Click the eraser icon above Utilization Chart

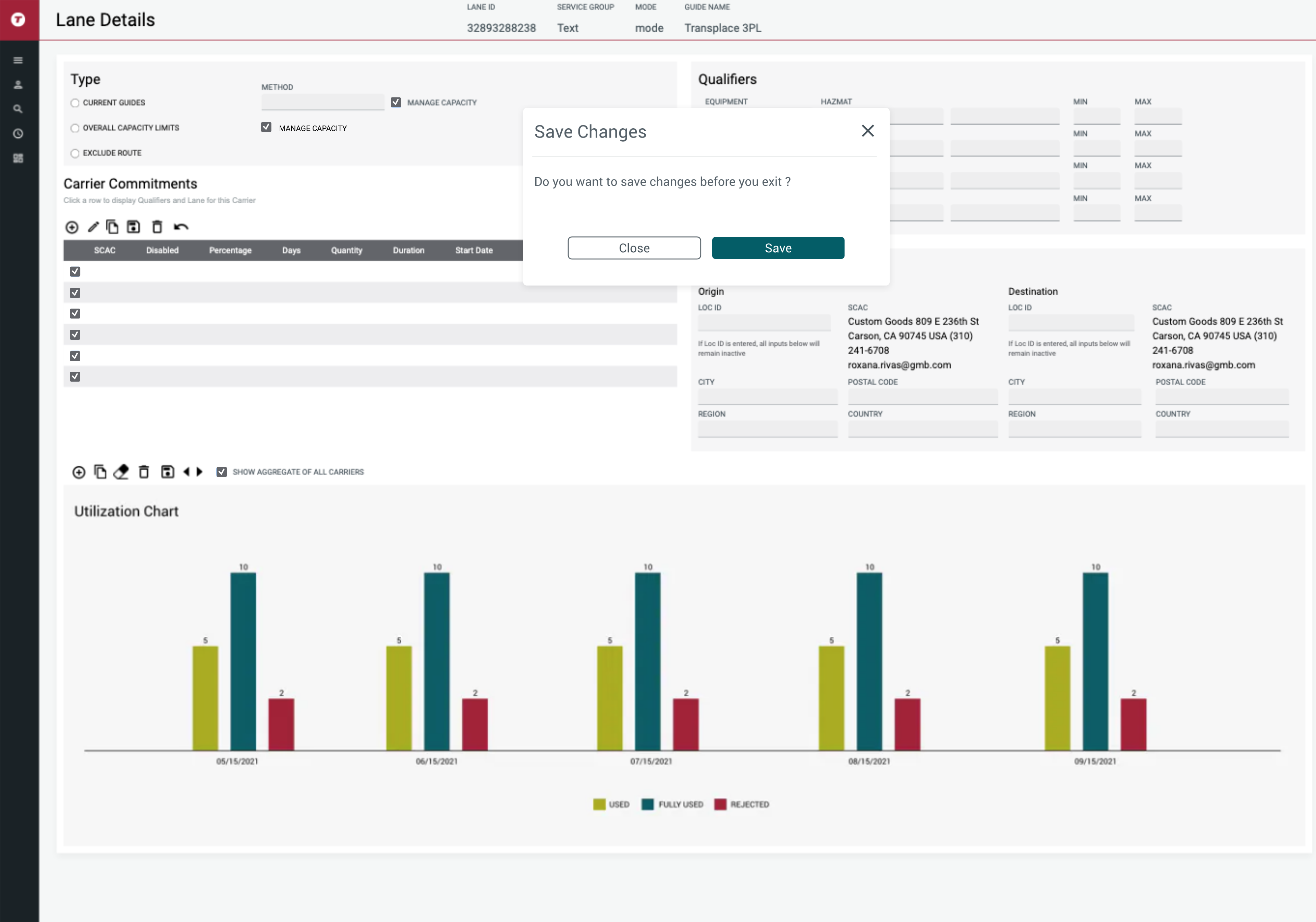121,471
